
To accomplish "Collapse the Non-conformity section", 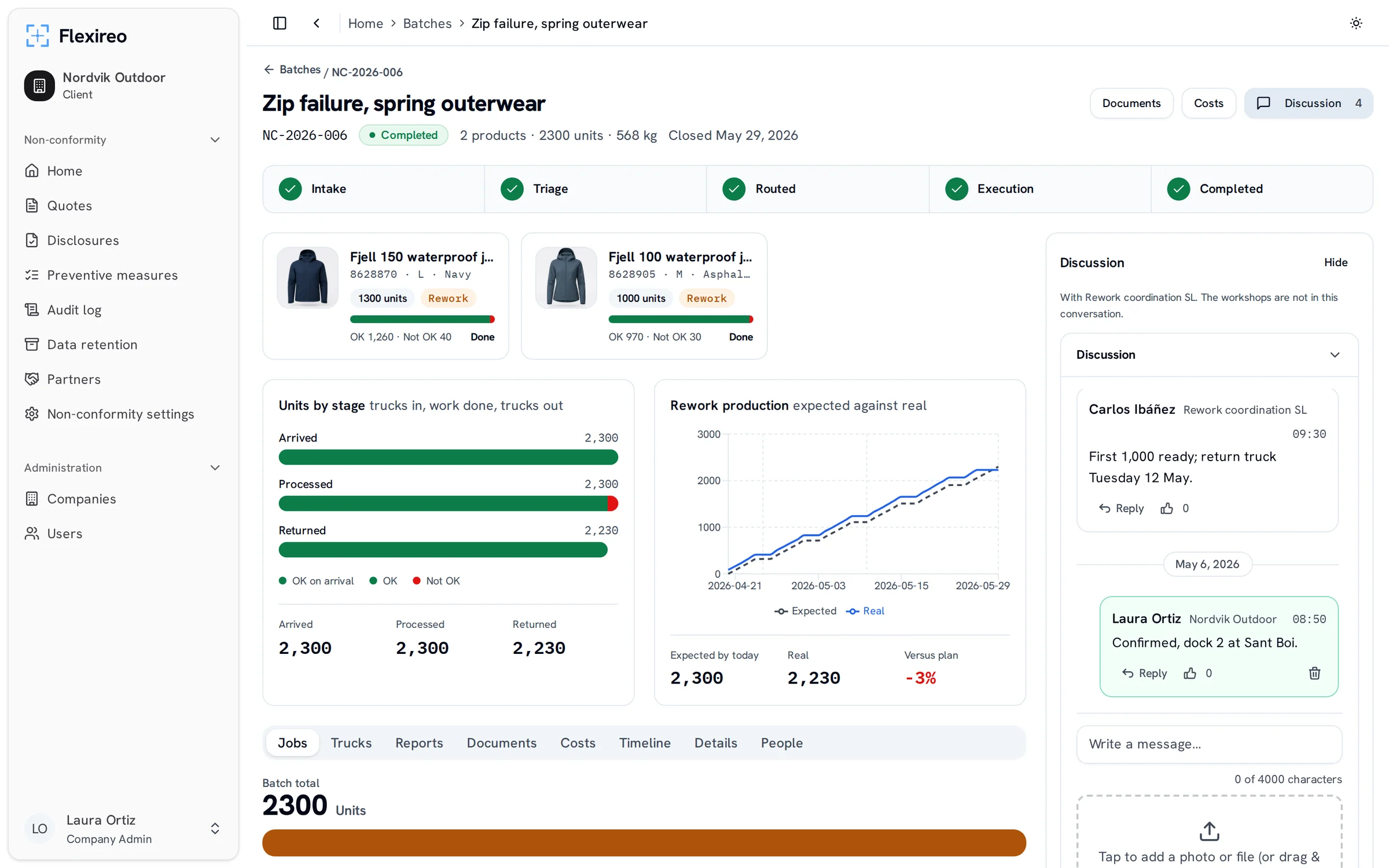I will tap(215, 139).
